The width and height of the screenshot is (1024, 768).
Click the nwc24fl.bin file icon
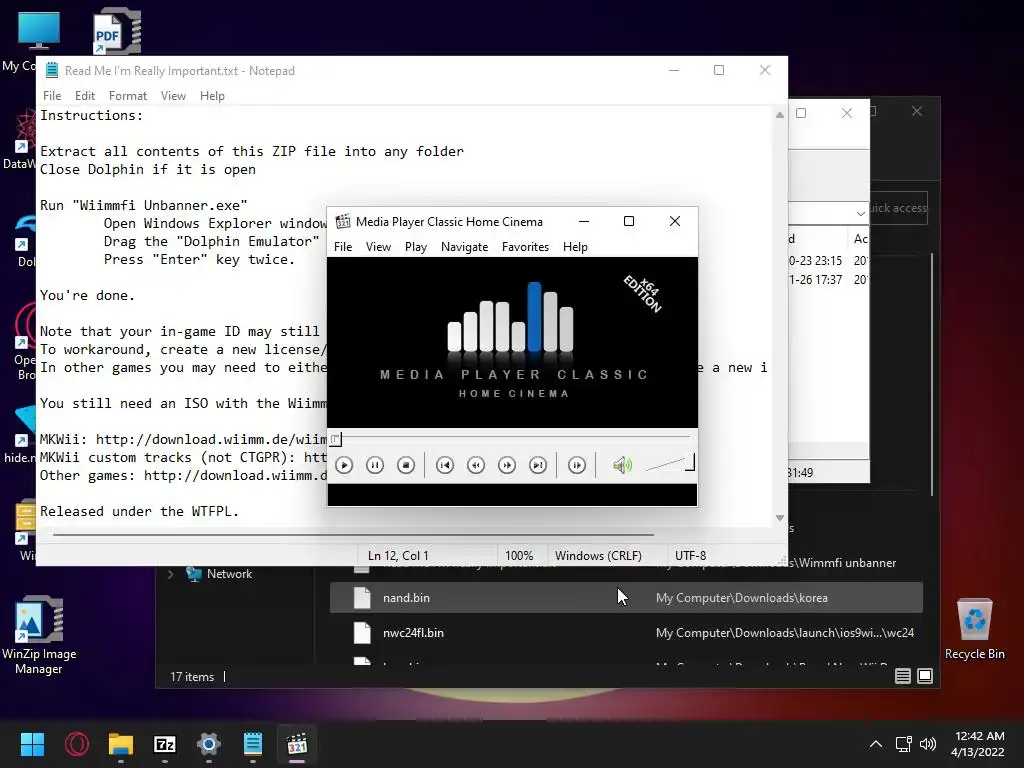point(362,633)
